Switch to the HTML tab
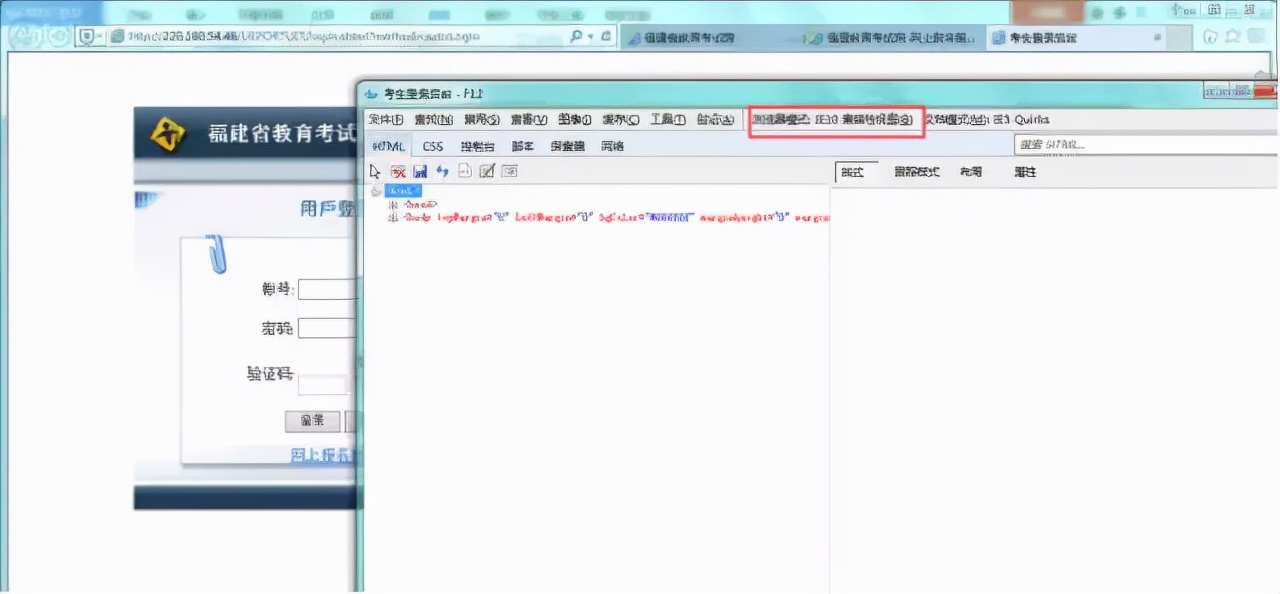Image resolution: width=1280 pixels, height=594 pixels. [390, 146]
